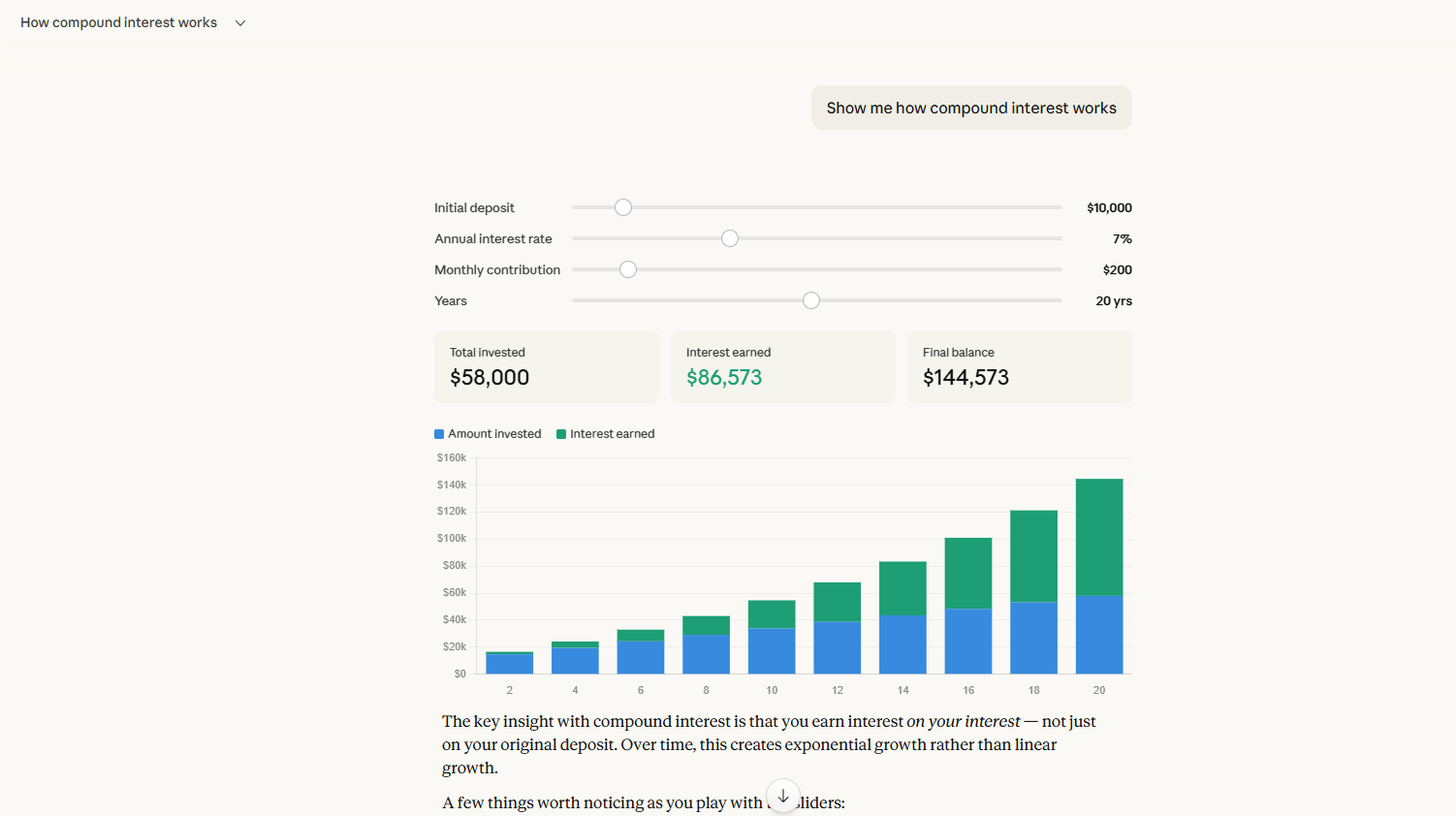Click the "Annual interest rate" slider label

[493, 238]
